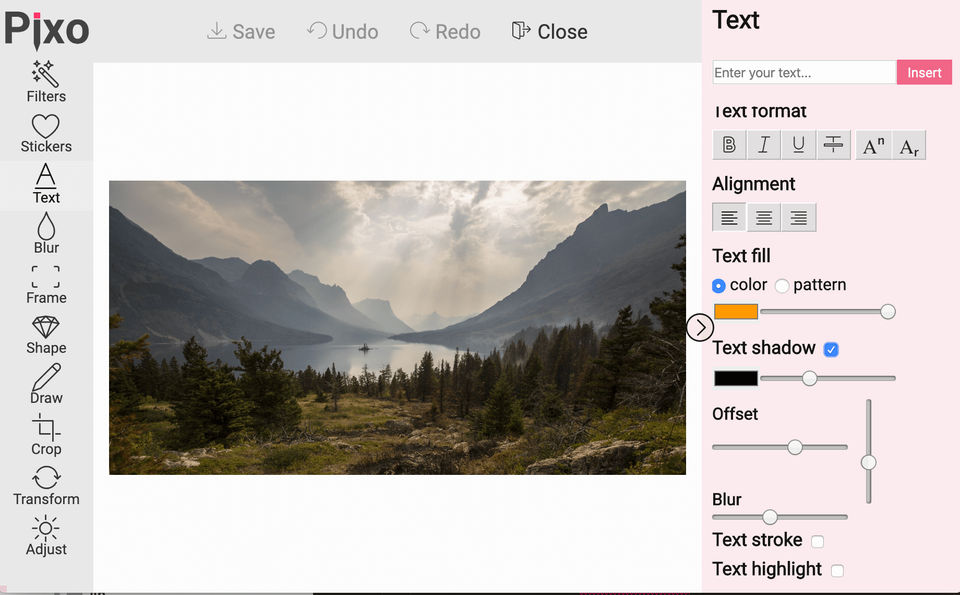Select the Blur tool
This screenshot has width=960, height=595.
[46, 234]
